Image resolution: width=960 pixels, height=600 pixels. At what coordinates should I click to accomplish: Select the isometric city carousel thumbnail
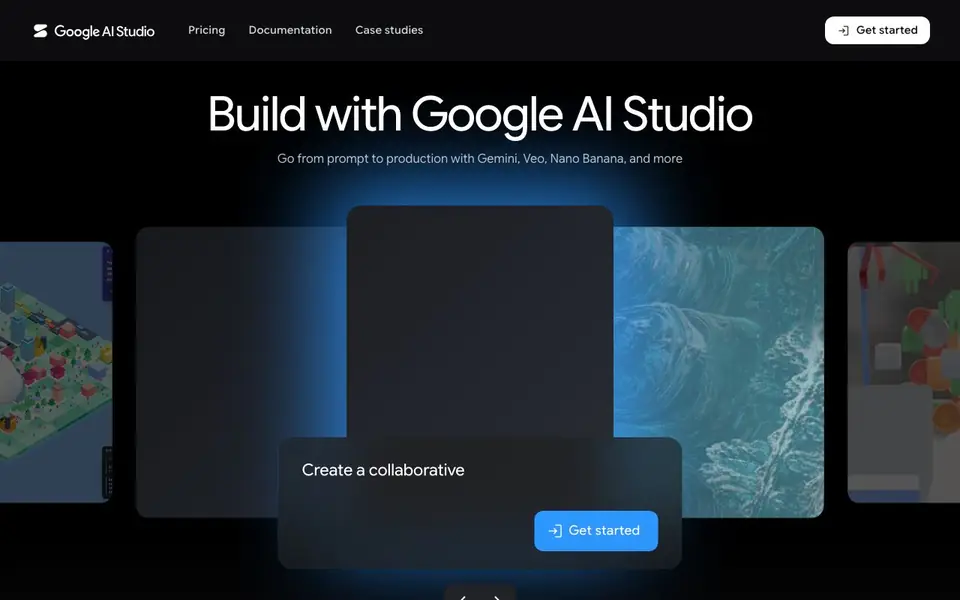tap(56, 372)
